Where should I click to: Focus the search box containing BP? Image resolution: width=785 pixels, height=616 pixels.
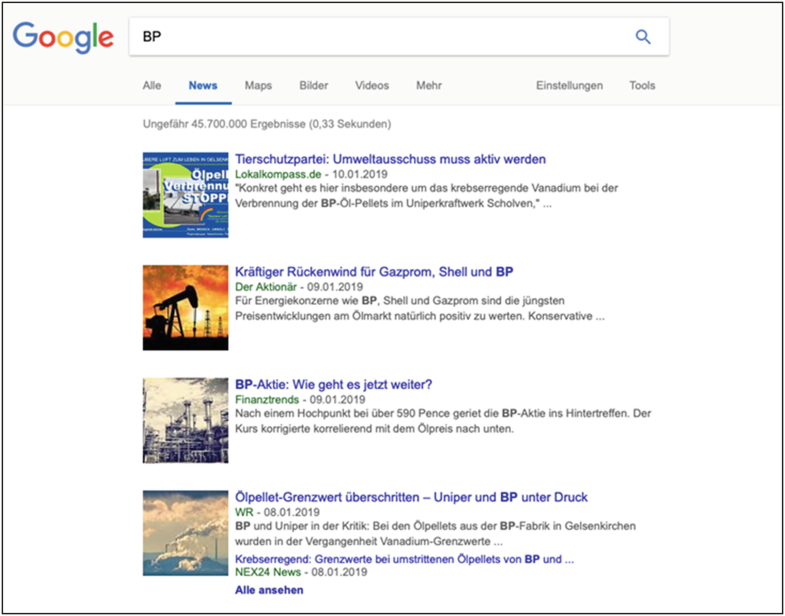tap(399, 37)
